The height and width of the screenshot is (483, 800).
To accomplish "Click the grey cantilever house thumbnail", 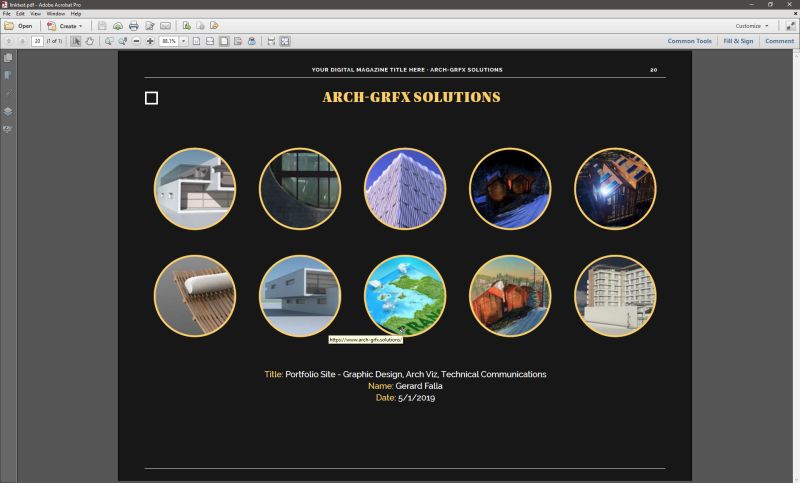I will point(300,296).
